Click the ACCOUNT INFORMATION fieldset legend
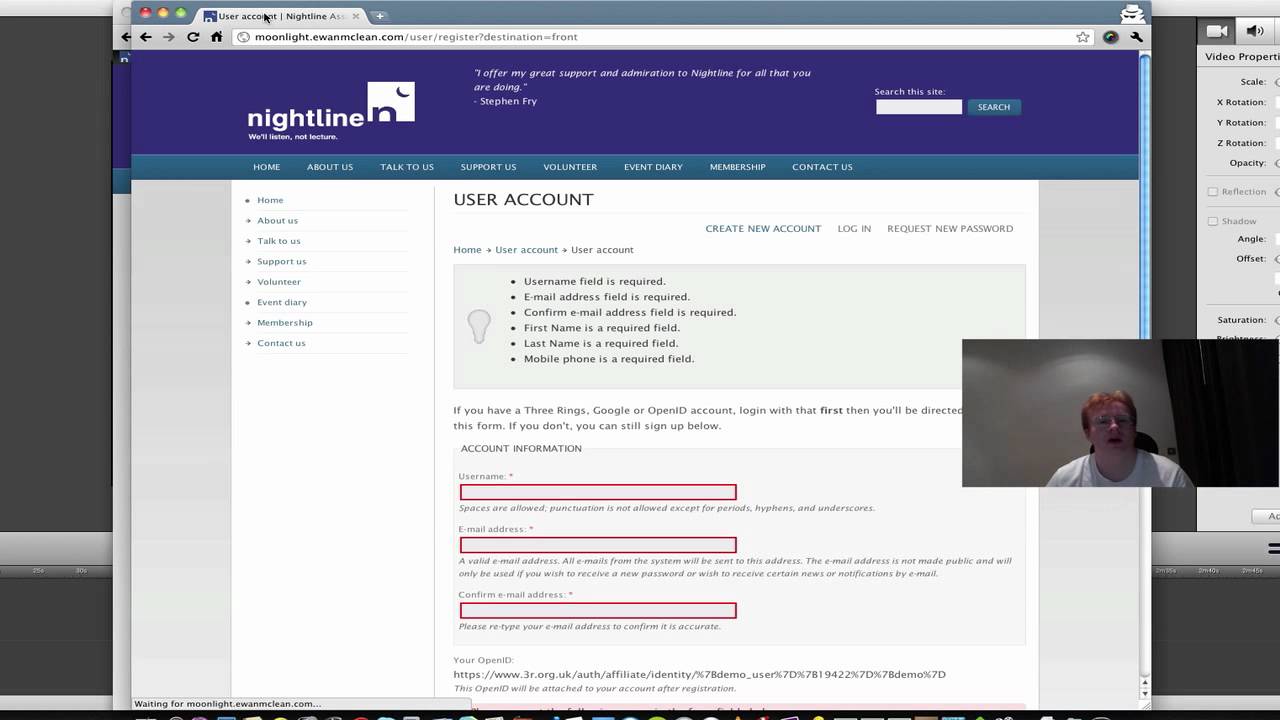This screenshot has width=1280, height=720. tap(521, 449)
